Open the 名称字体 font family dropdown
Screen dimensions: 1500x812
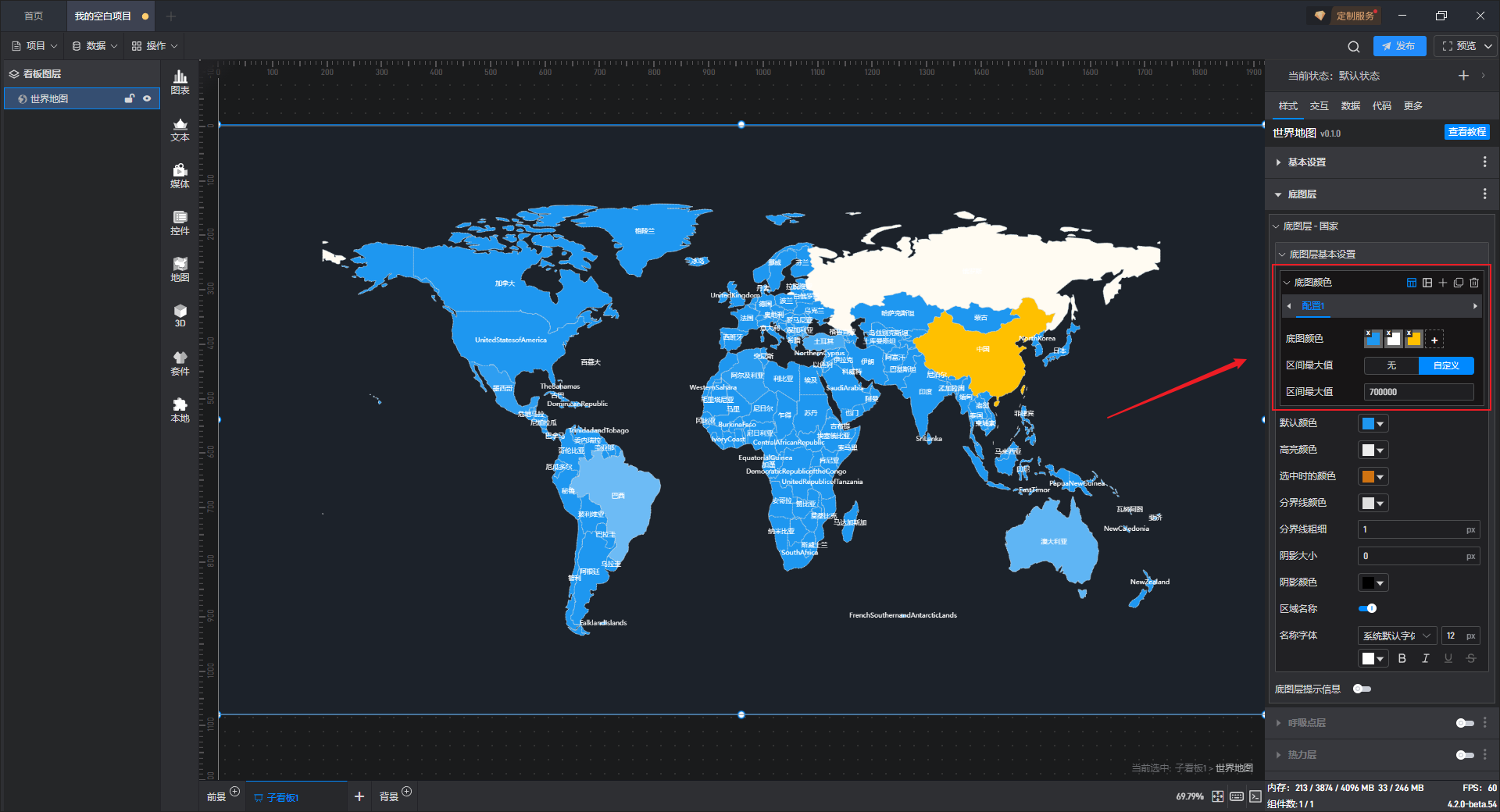tap(1398, 636)
